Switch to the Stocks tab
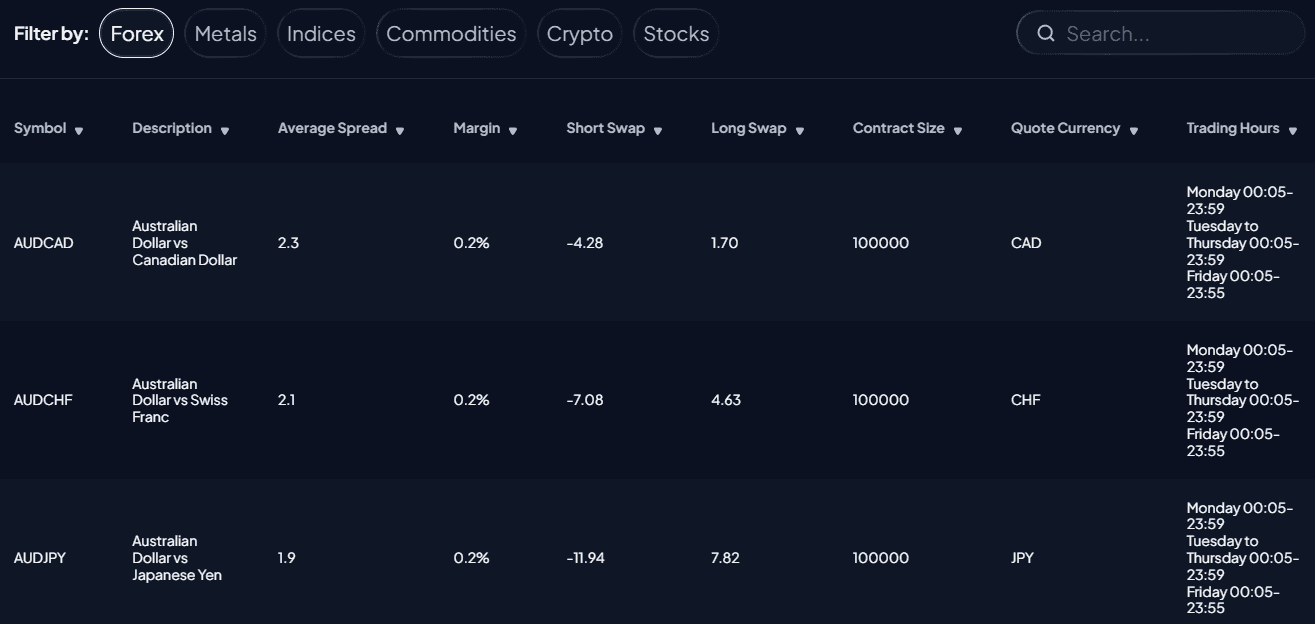 (x=676, y=33)
